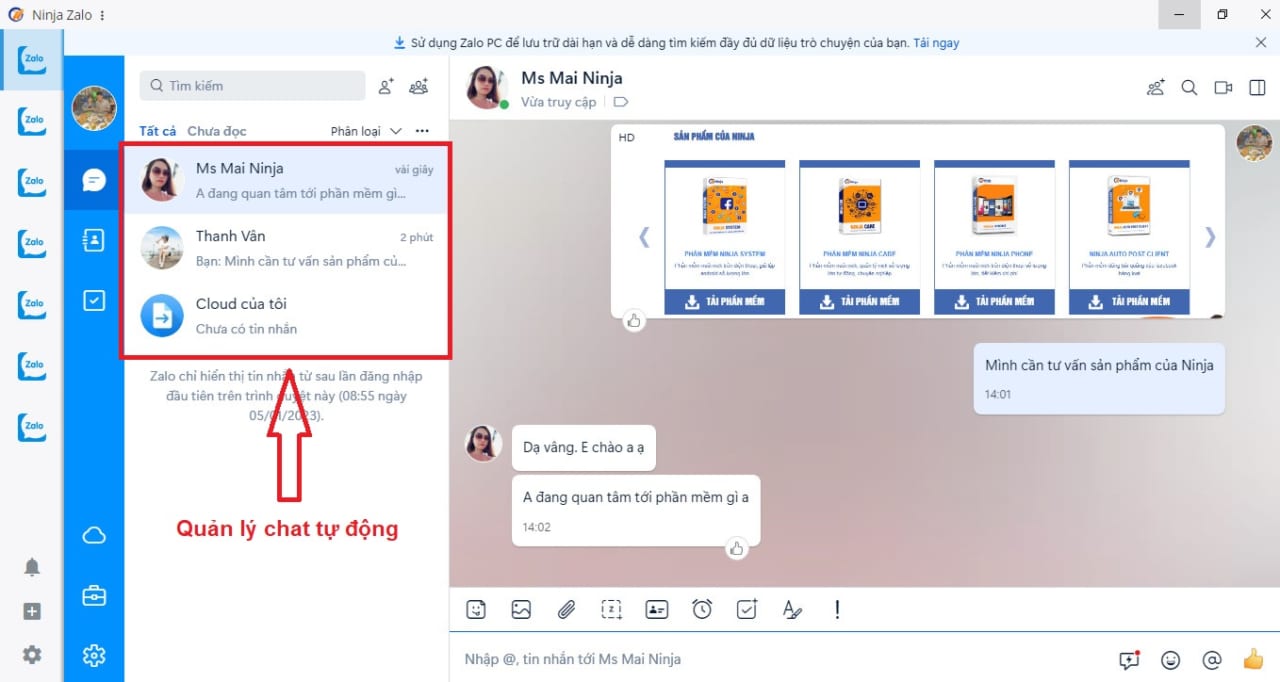Open quick message icon in input bar
The image size is (1280, 682).
[1129, 659]
